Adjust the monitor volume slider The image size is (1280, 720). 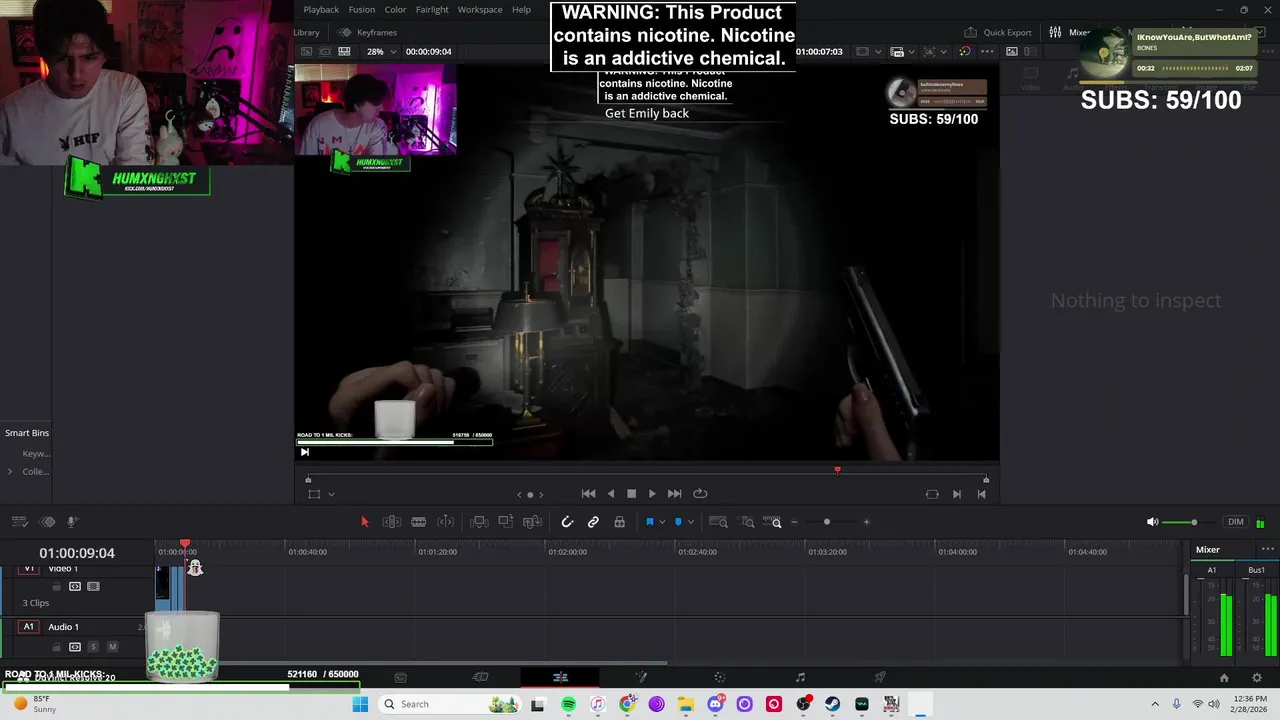coord(1193,522)
